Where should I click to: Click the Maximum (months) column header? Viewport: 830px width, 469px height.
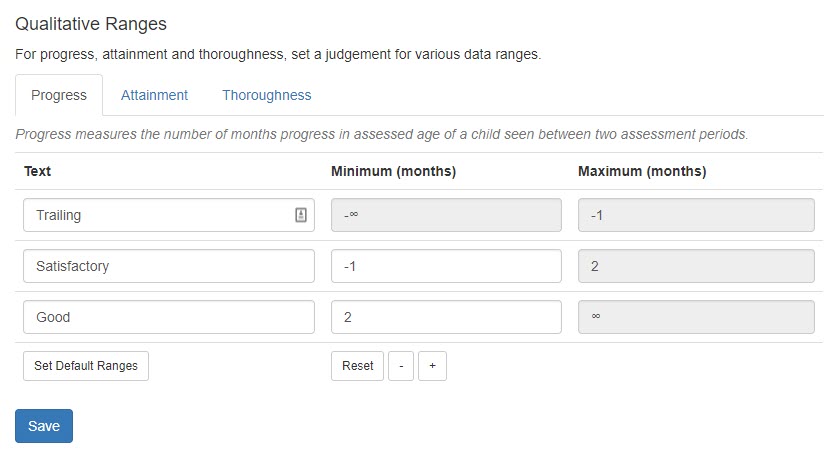tap(642, 171)
